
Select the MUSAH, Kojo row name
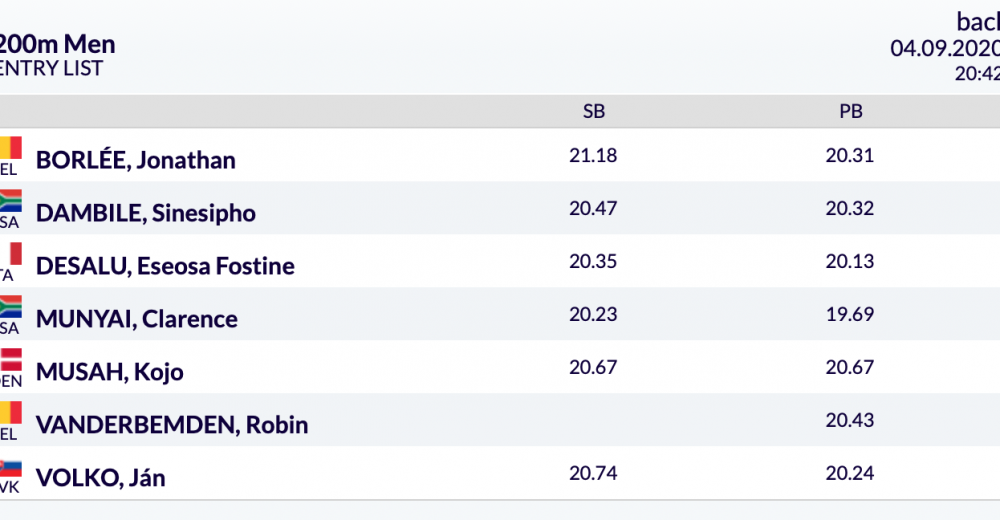[110, 372]
